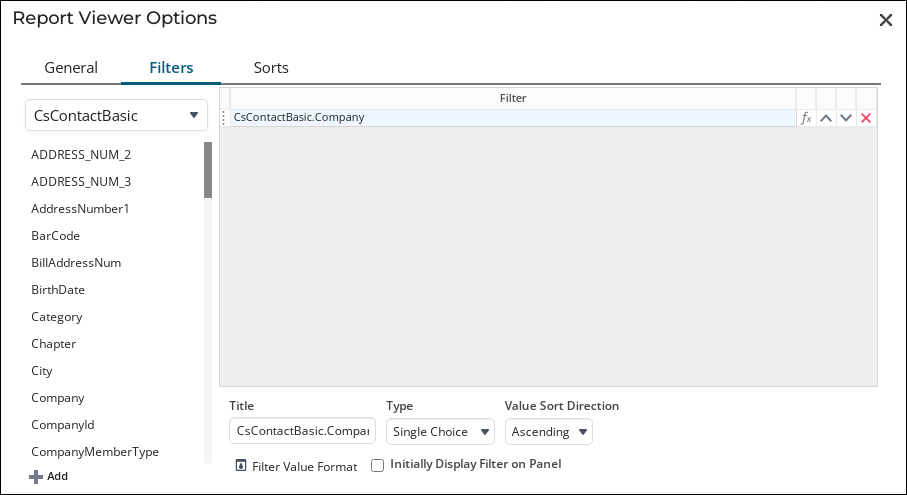Click the Title input field
907x495 pixels.
tap(303, 431)
